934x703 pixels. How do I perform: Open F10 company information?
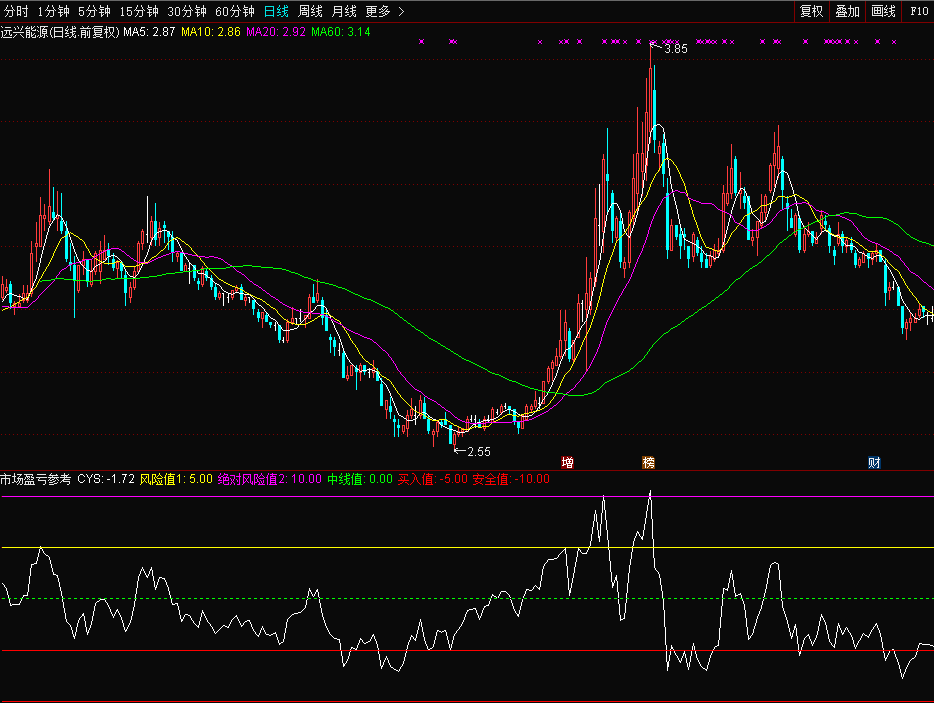[x=919, y=11]
